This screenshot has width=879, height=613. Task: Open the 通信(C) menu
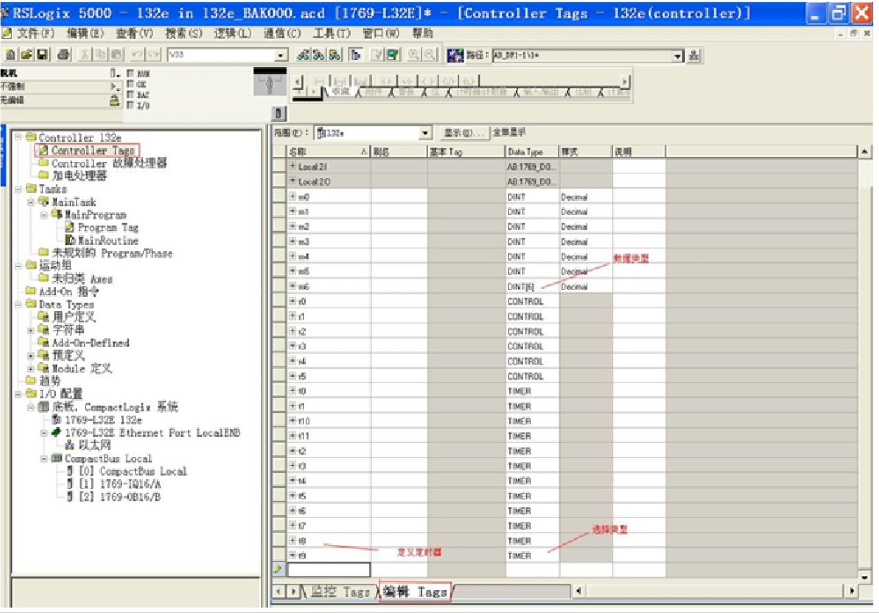(282, 33)
